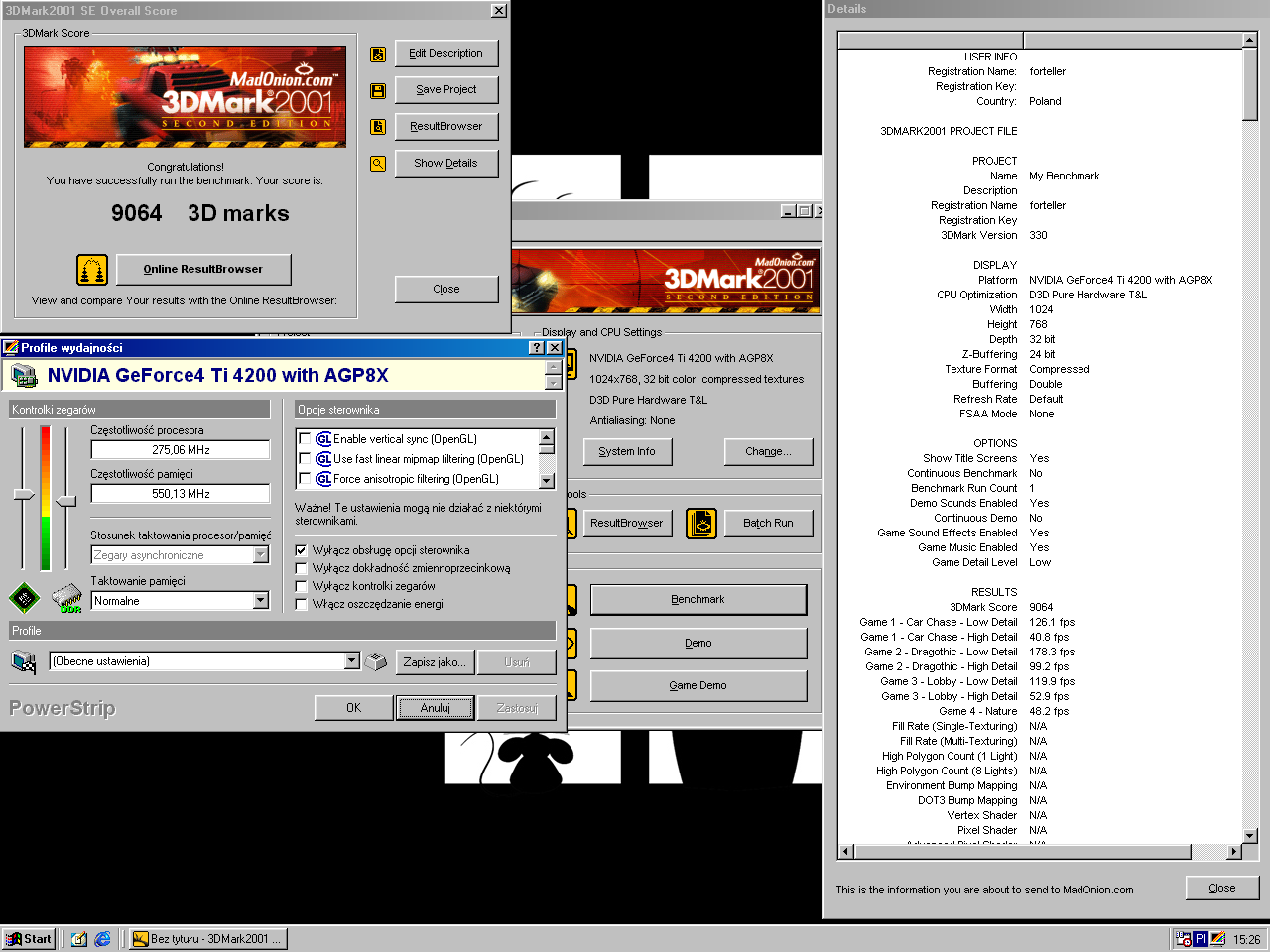Click Anuluj in PowerStrip dialog
The image size is (1270, 952).
(435, 708)
